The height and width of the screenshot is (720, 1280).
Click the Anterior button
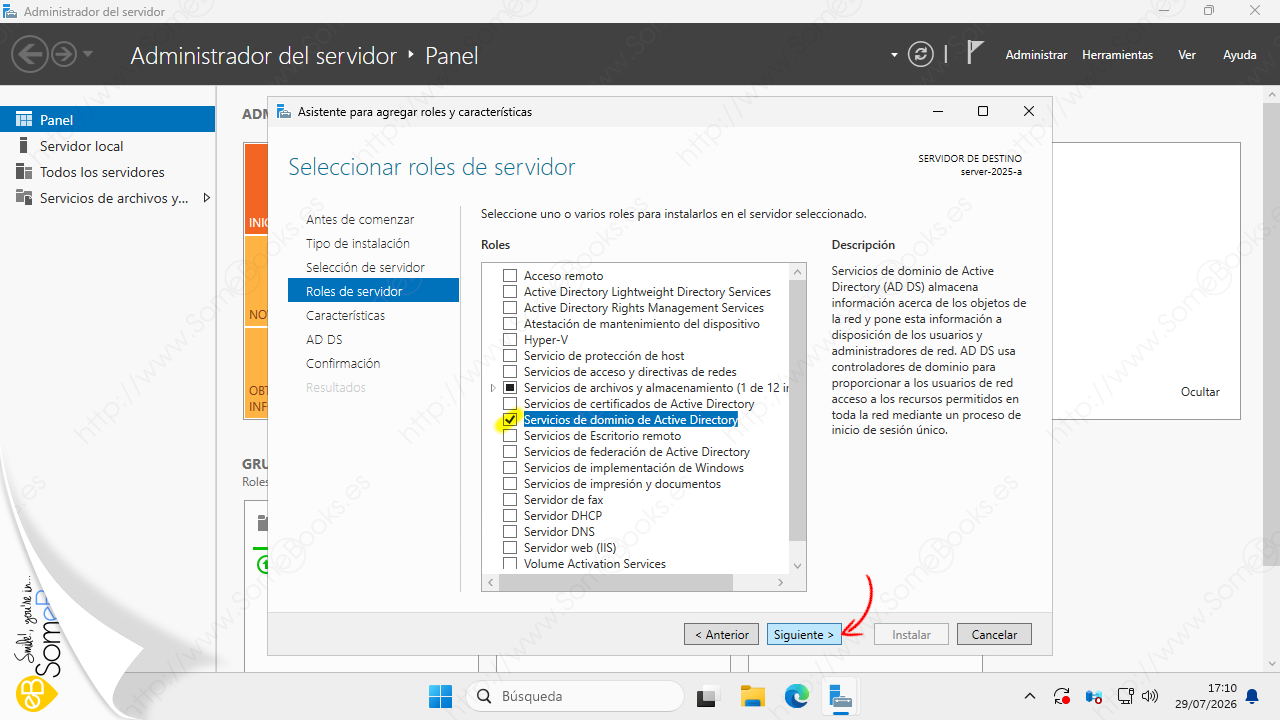[721, 634]
